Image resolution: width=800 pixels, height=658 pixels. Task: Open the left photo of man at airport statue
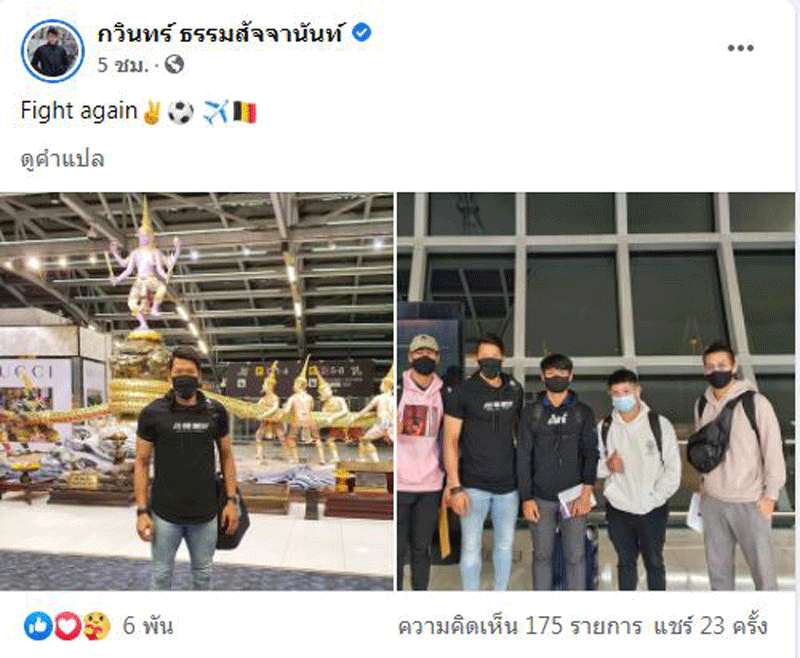197,391
